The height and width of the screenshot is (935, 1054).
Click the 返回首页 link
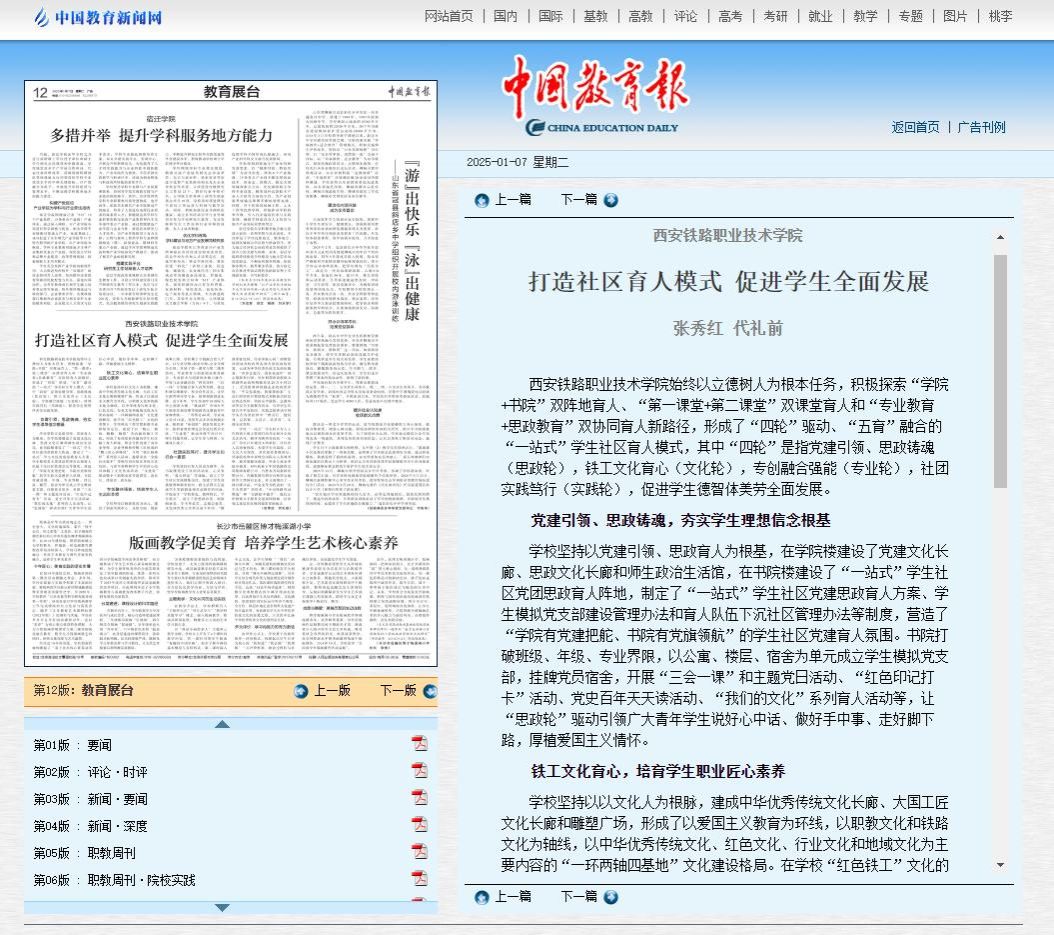click(915, 127)
